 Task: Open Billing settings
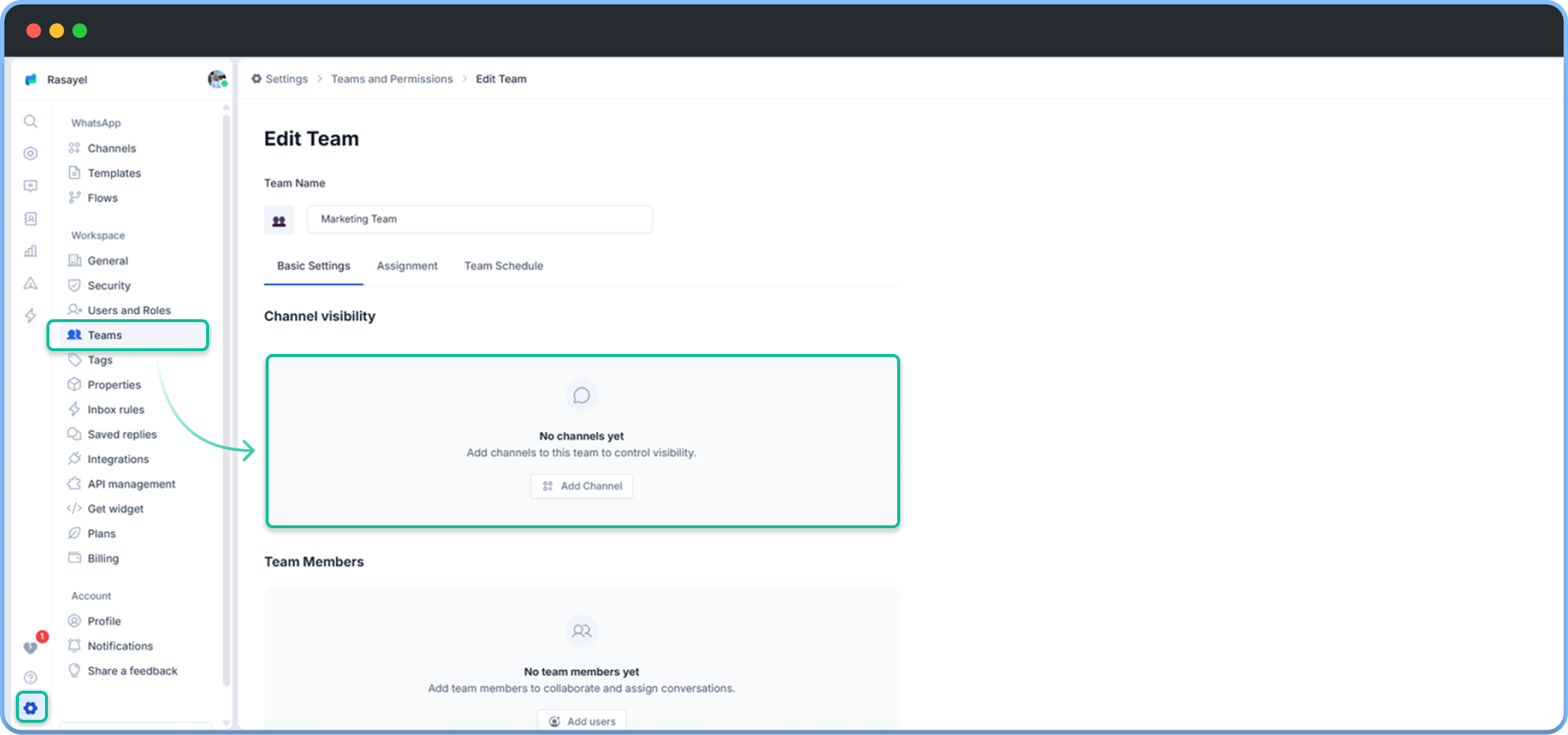[x=103, y=558]
